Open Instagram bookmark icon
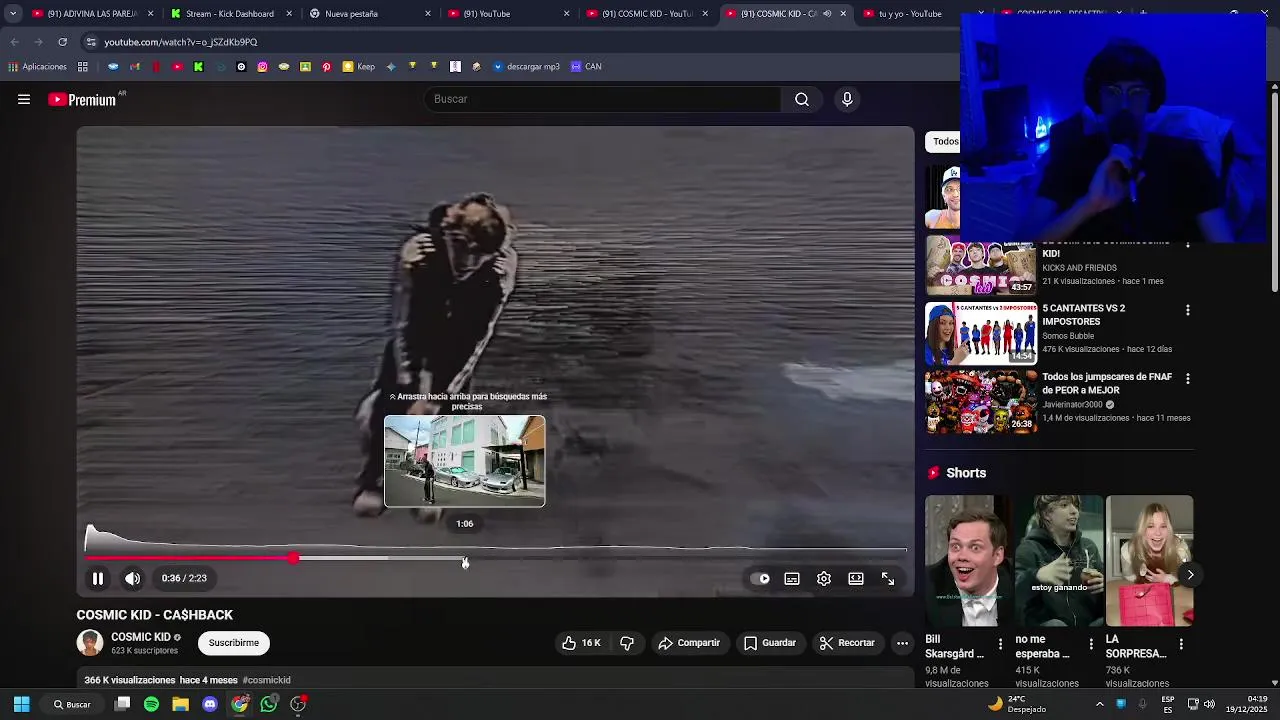Viewport: 1280px width, 720px height. (262, 67)
